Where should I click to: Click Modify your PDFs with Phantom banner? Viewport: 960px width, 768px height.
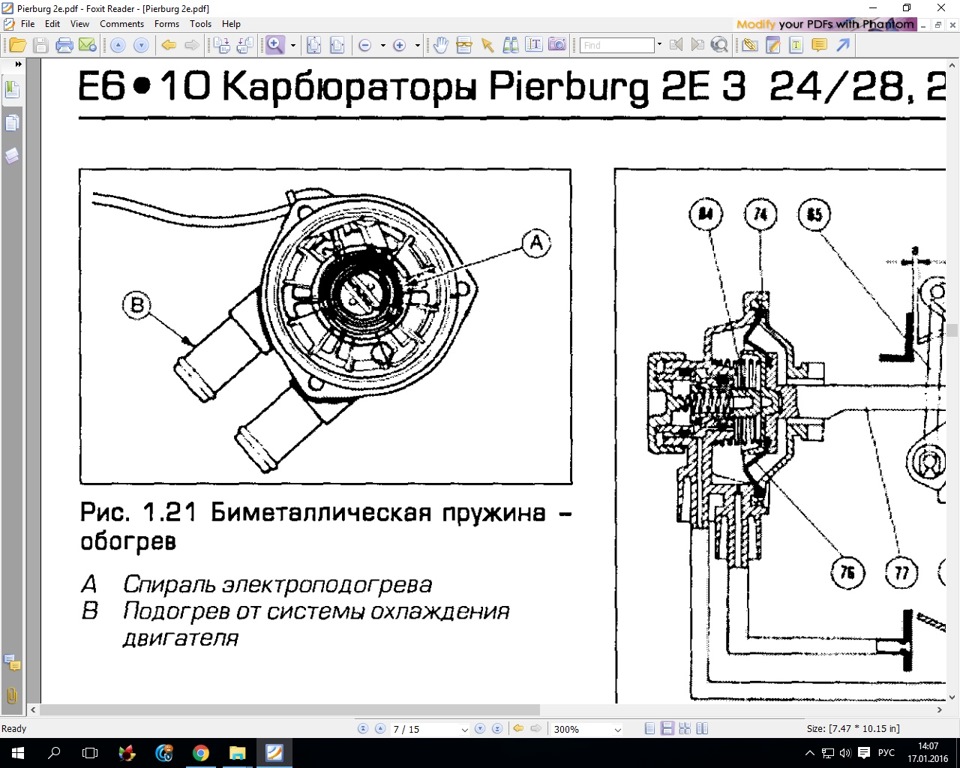[826, 24]
